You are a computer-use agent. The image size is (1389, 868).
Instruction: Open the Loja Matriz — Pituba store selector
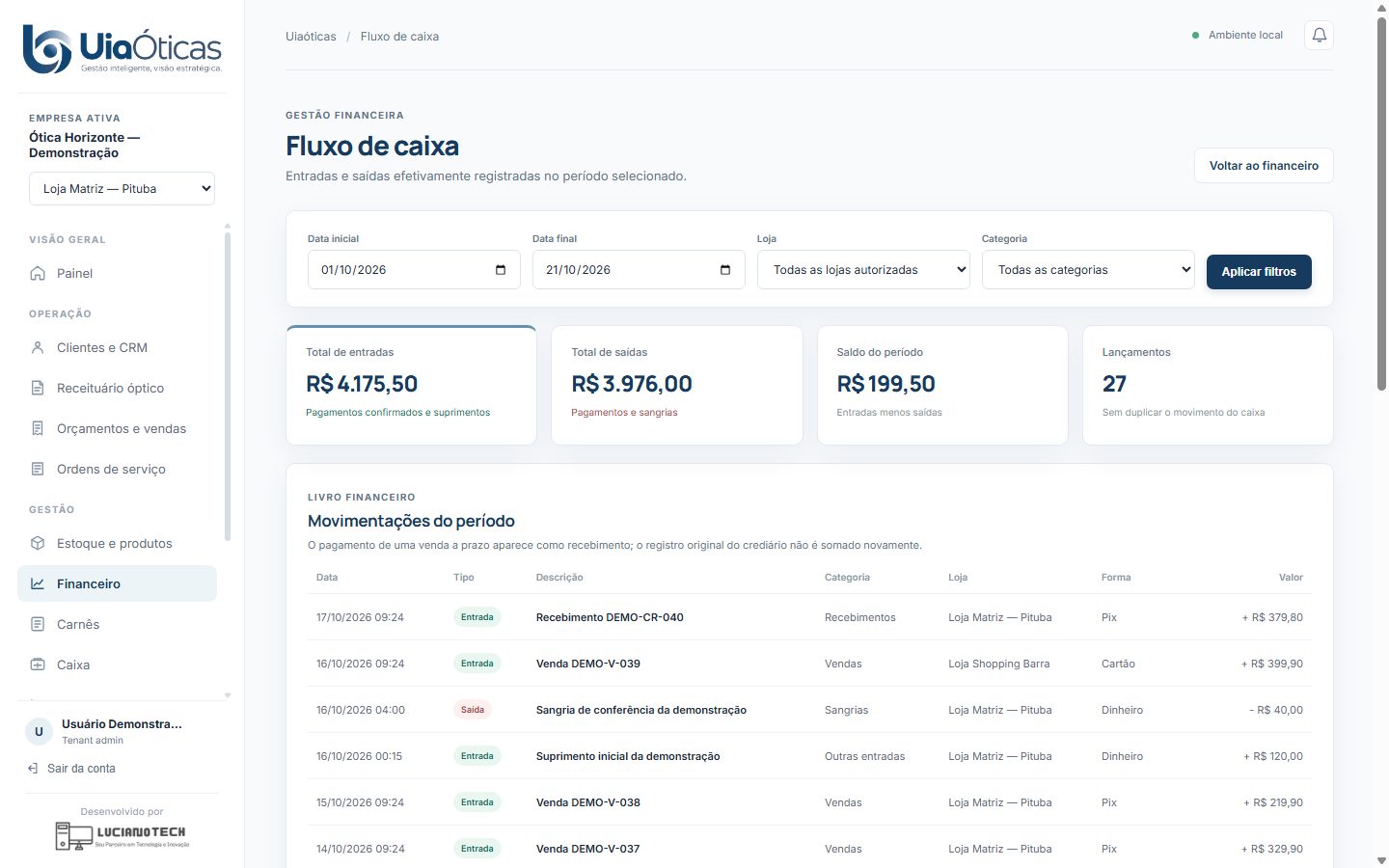pyautogui.click(x=122, y=189)
